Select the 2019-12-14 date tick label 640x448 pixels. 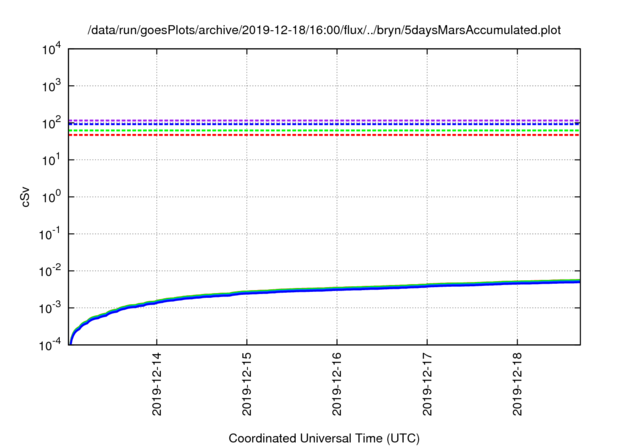157,384
